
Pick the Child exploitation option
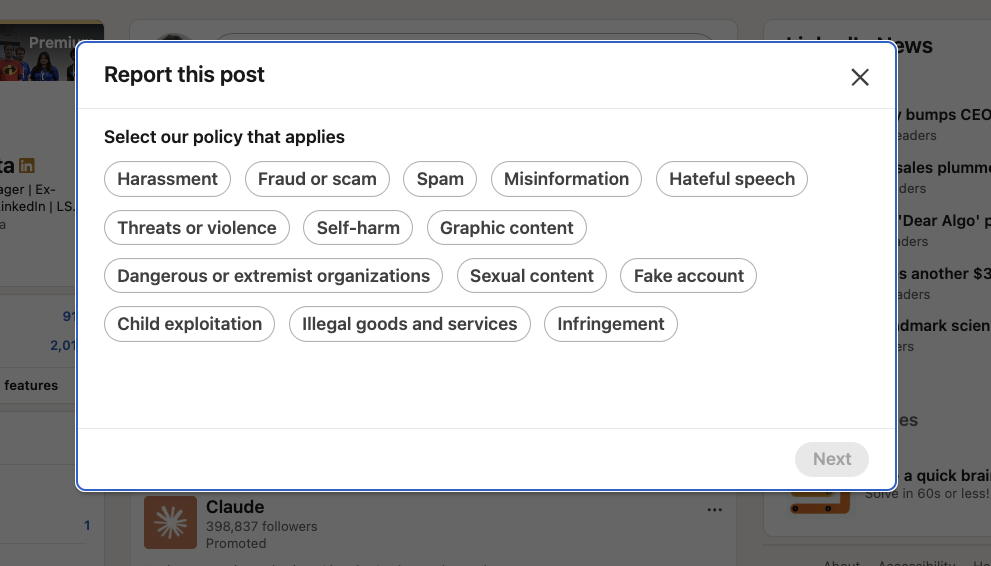[189, 323]
